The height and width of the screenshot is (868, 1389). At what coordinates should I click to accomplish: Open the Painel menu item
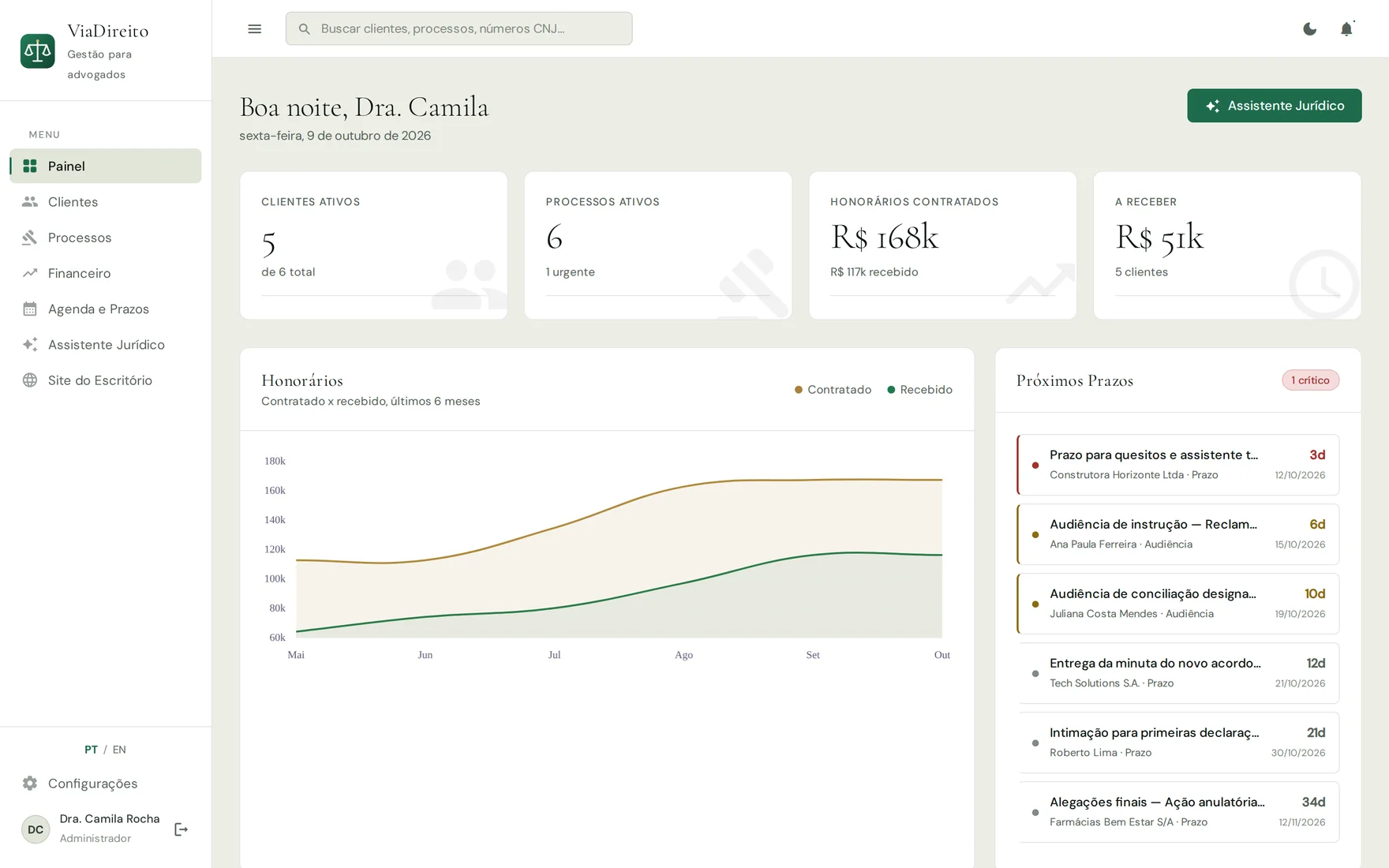point(106,166)
